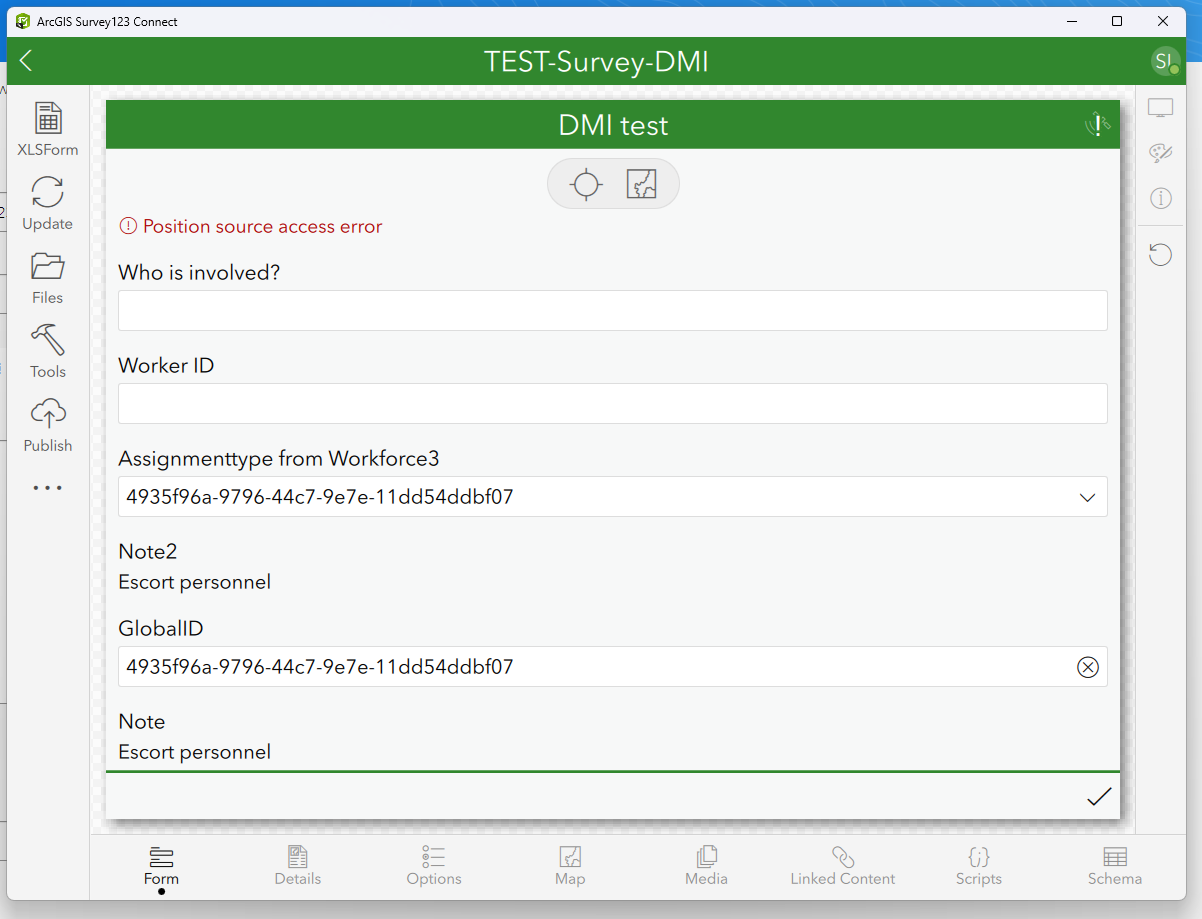Image resolution: width=1202 pixels, height=919 pixels.
Task: Switch to the Form tab
Action: click(161, 866)
